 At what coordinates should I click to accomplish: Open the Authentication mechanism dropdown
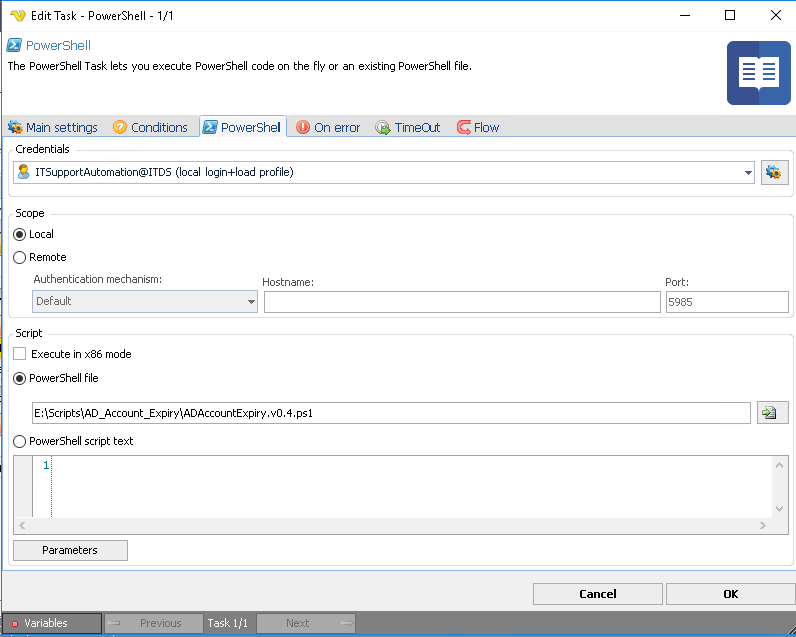pos(145,301)
